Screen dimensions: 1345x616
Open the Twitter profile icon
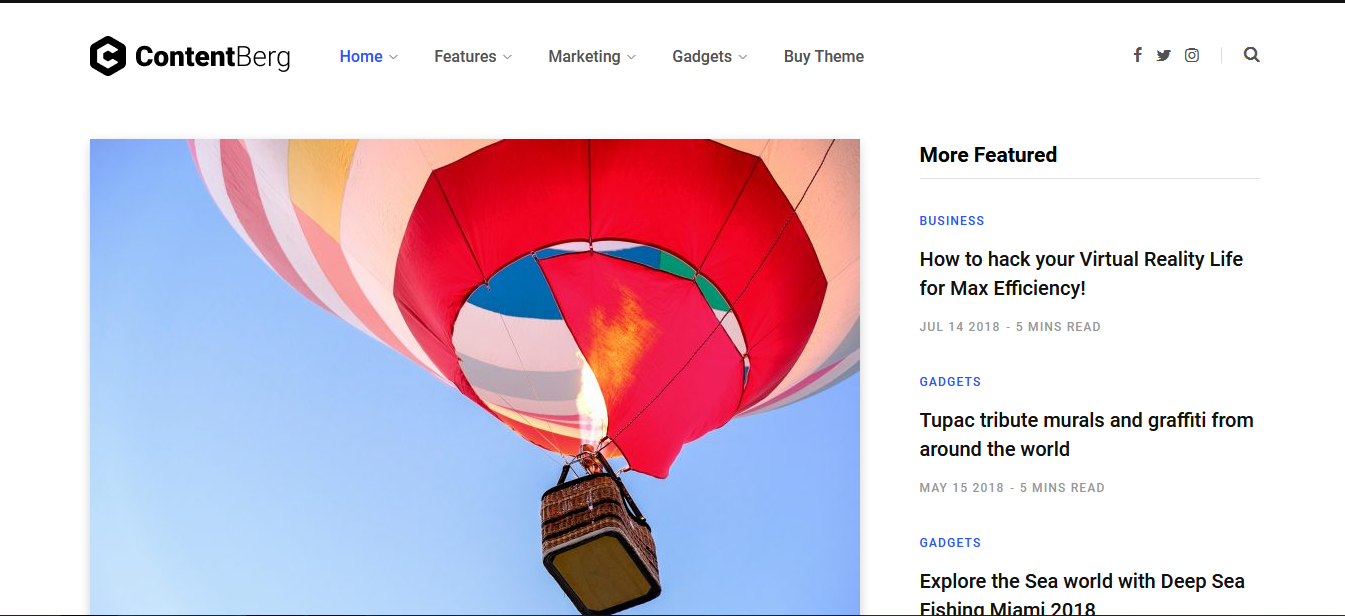[x=1163, y=55]
